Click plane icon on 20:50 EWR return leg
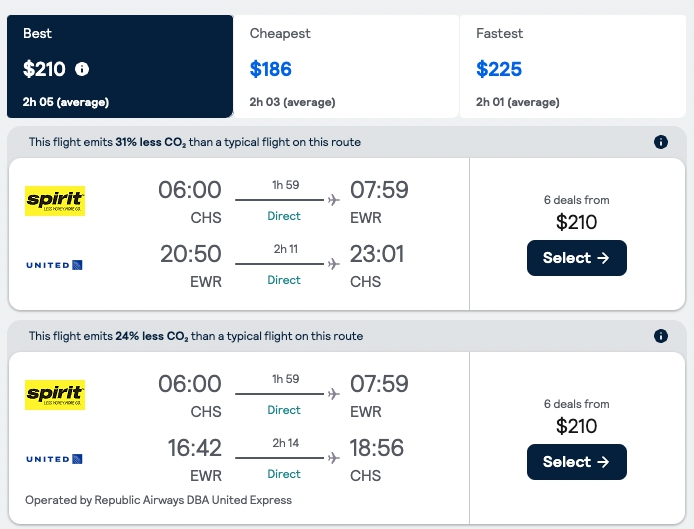The height and width of the screenshot is (529, 694). point(333,264)
